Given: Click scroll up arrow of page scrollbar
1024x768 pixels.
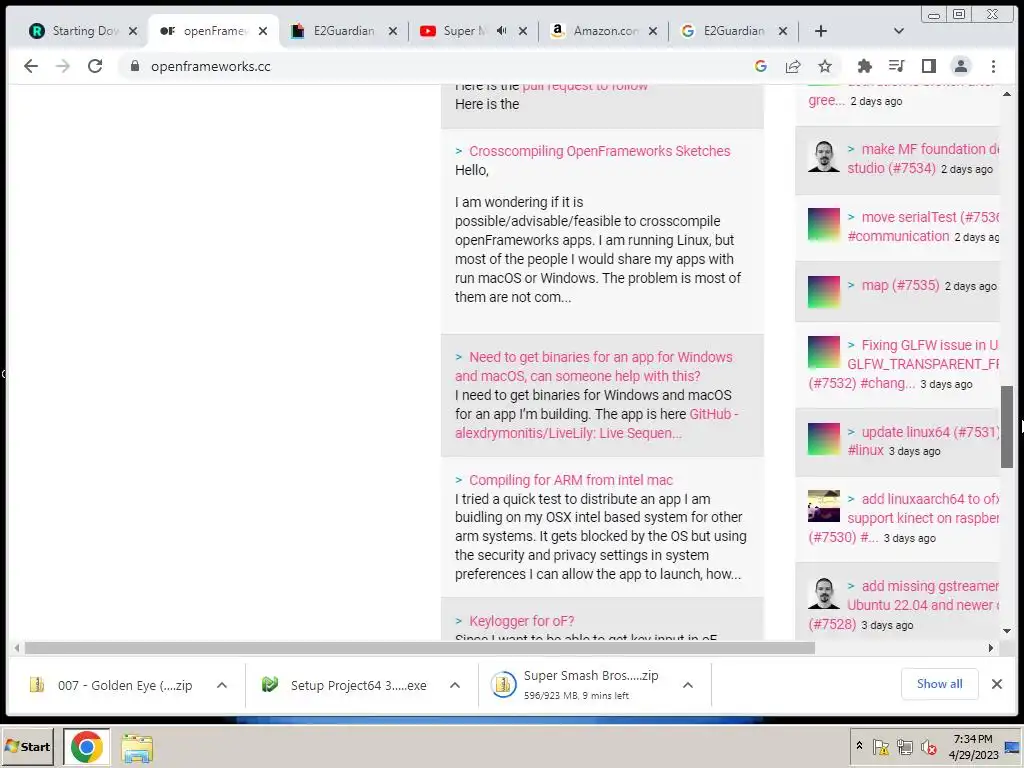Looking at the screenshot, I should (x=1007, y=94).
